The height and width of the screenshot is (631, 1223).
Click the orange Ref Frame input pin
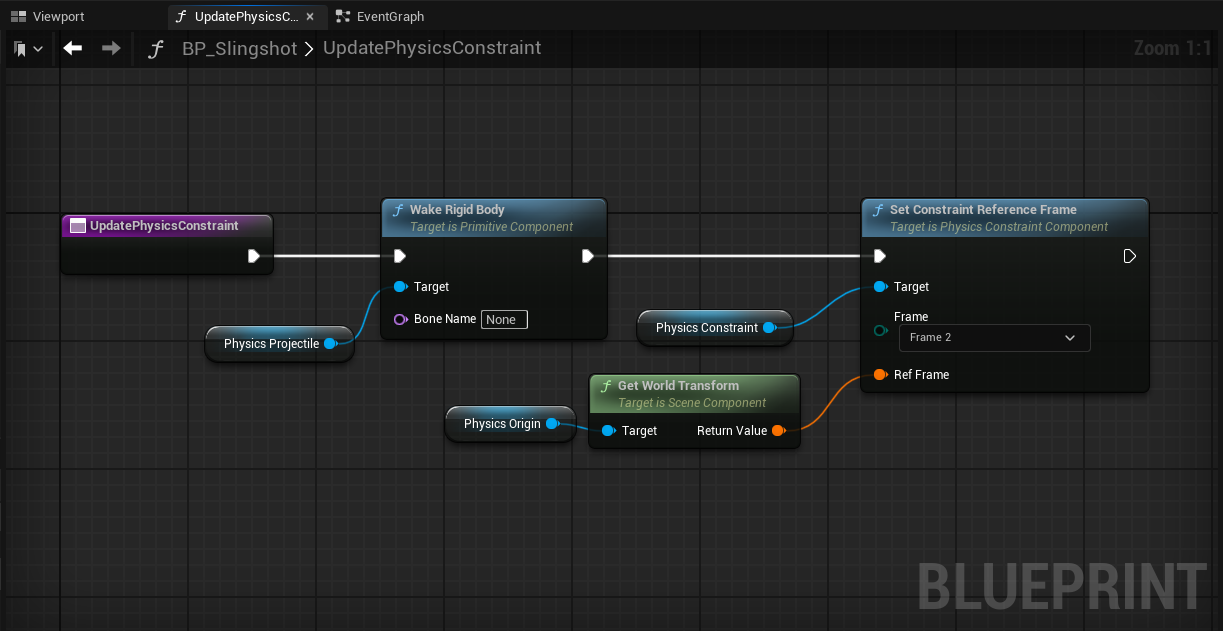click(x=880, y=375)
